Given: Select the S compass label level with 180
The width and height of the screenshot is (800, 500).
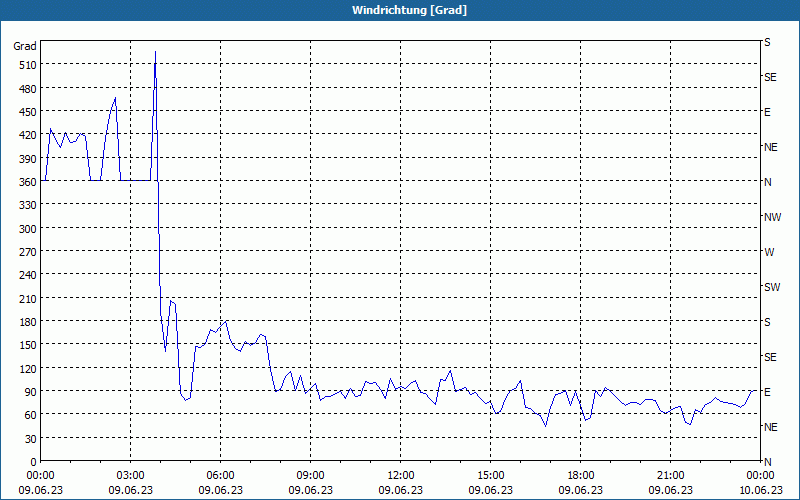Looking at the screenshot, I should (767, 322).
